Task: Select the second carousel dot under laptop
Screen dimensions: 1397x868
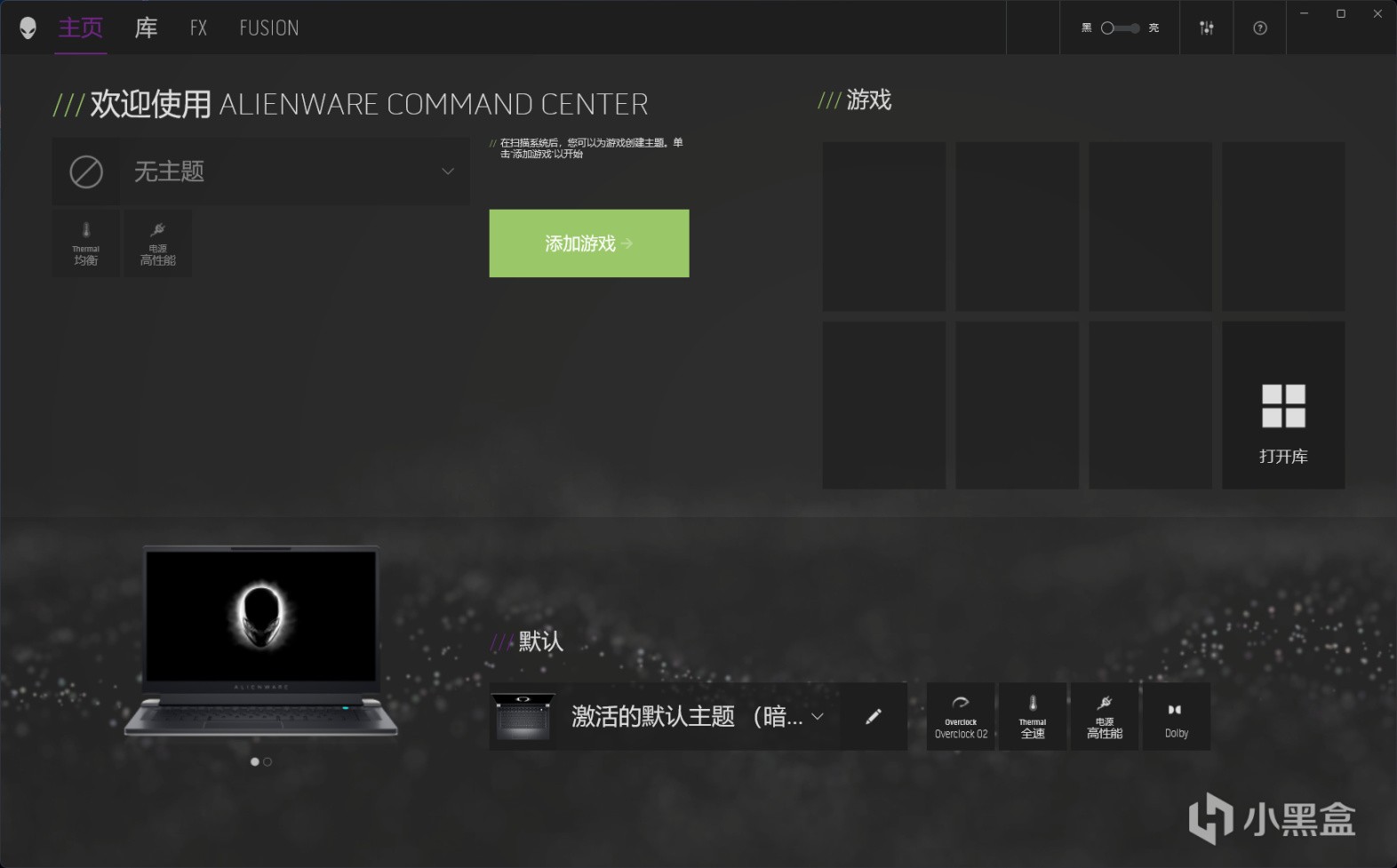Action: (267, 761)
